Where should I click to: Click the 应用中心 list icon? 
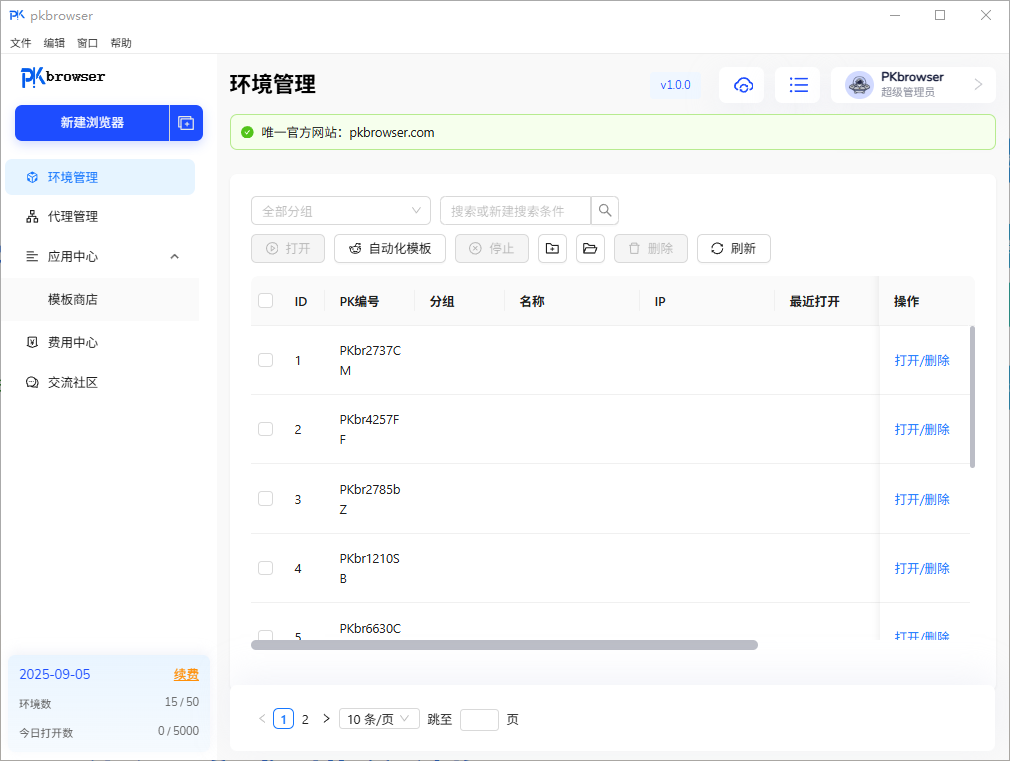32,256
